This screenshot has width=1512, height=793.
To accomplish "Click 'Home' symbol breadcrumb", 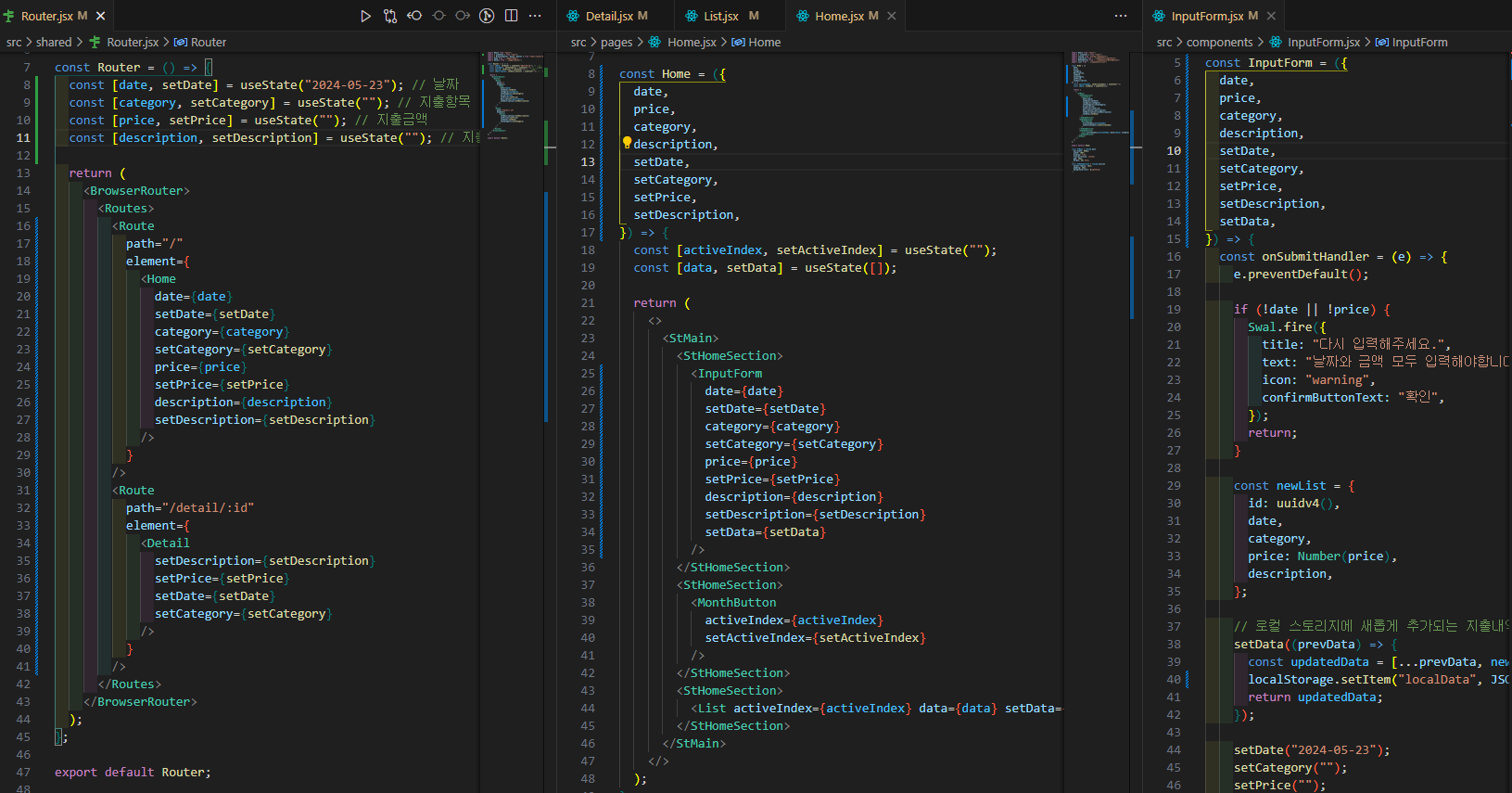I will [756, 42].
